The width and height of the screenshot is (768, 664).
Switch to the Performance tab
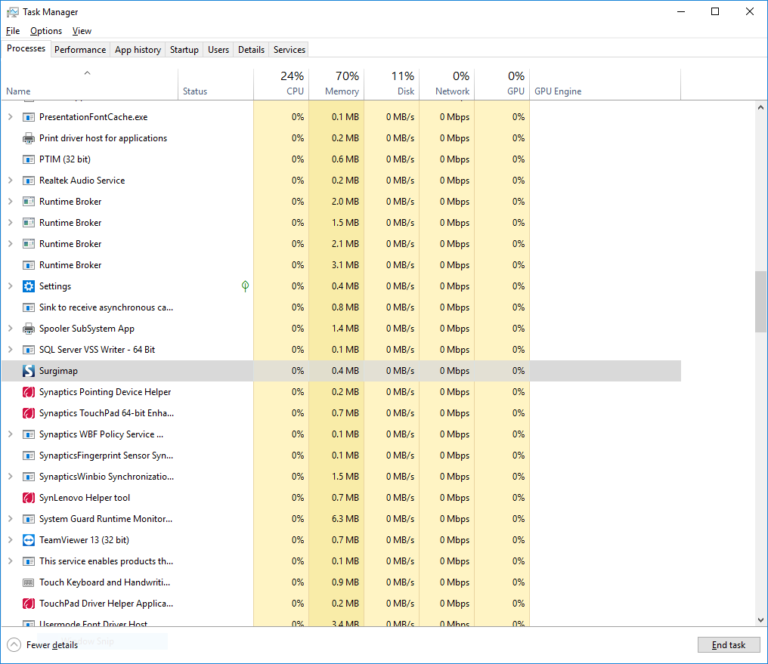(x=80, y=49)
